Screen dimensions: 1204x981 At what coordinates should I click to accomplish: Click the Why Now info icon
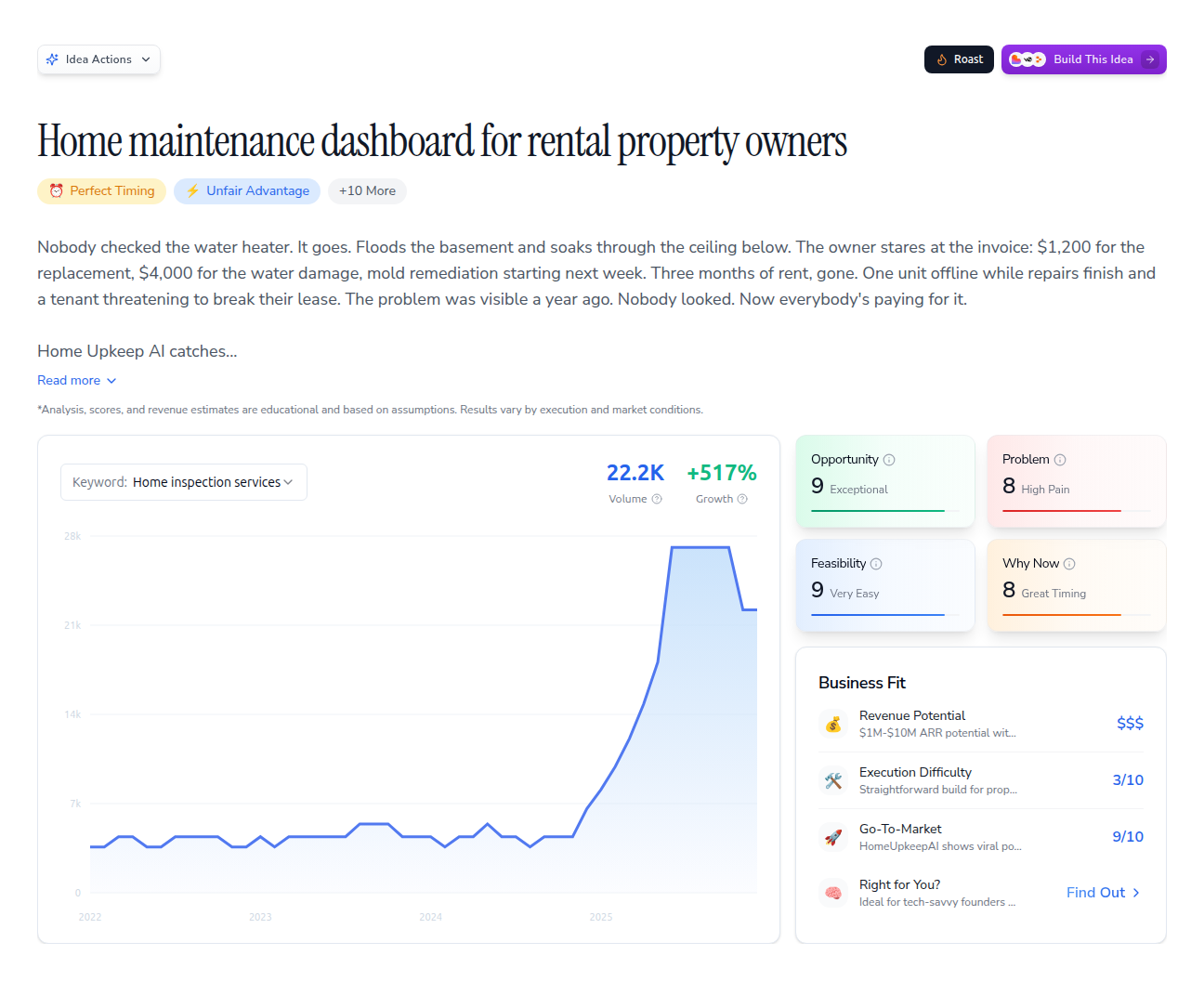coord(1069,564)
